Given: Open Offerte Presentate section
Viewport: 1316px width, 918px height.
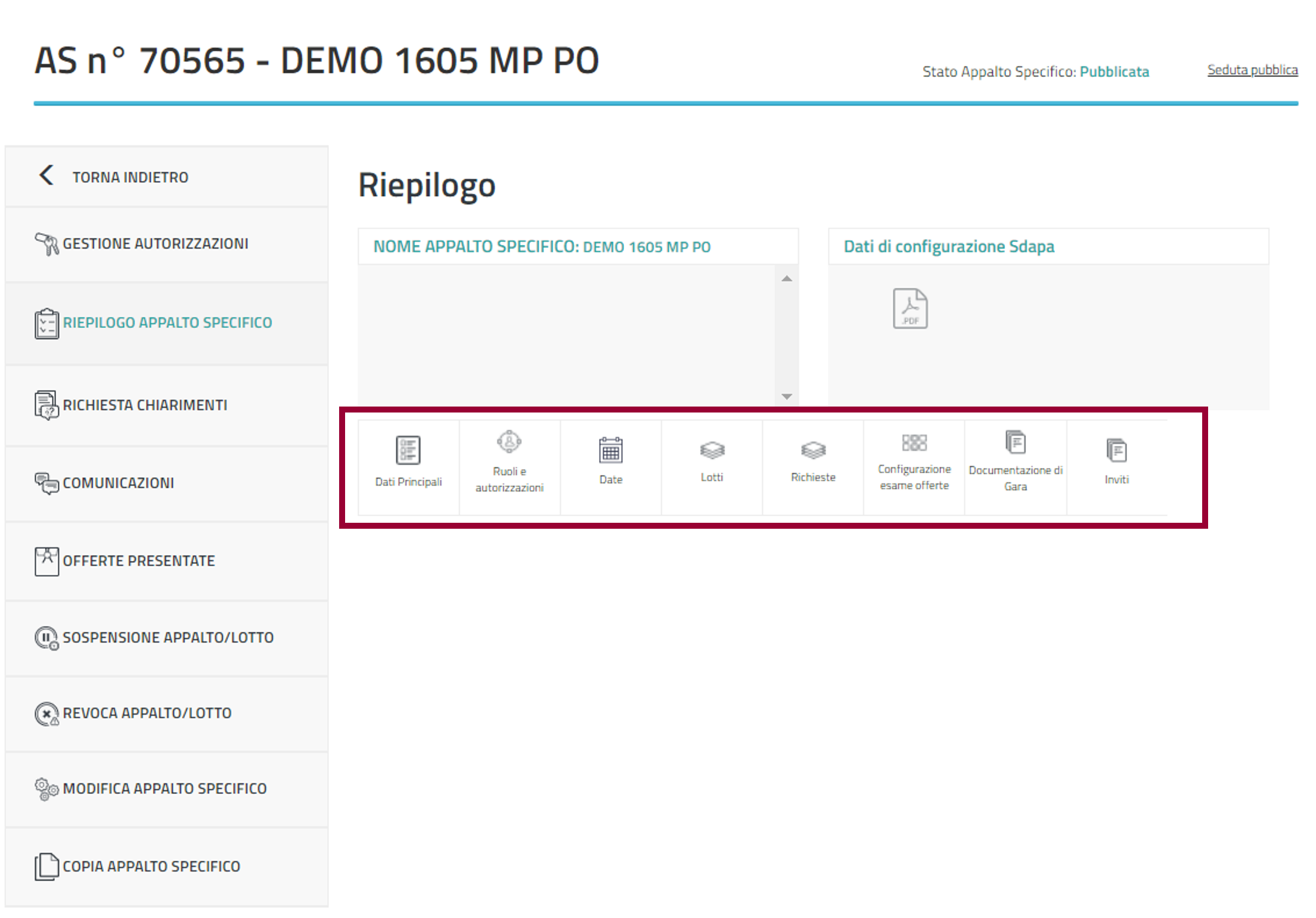Looking at the screenshot, I should point(138,561).
